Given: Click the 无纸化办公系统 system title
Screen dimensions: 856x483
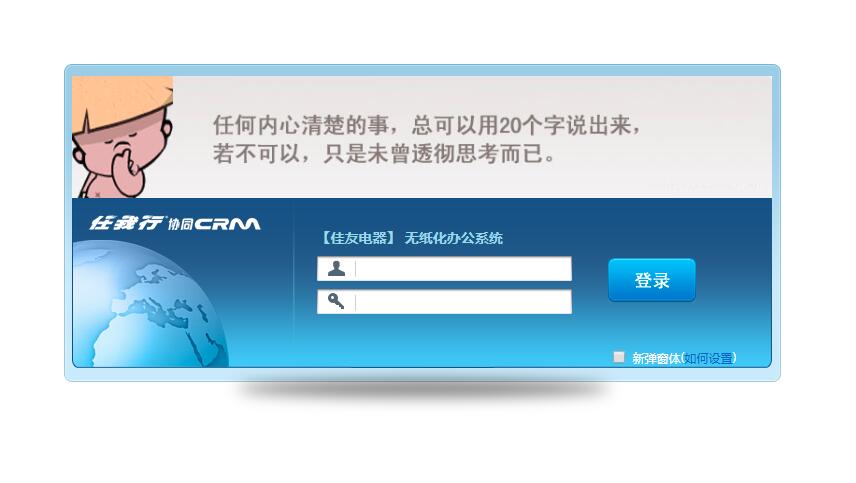Looking at the screenshot, I should pyautogui.click(x=453, y=238).
